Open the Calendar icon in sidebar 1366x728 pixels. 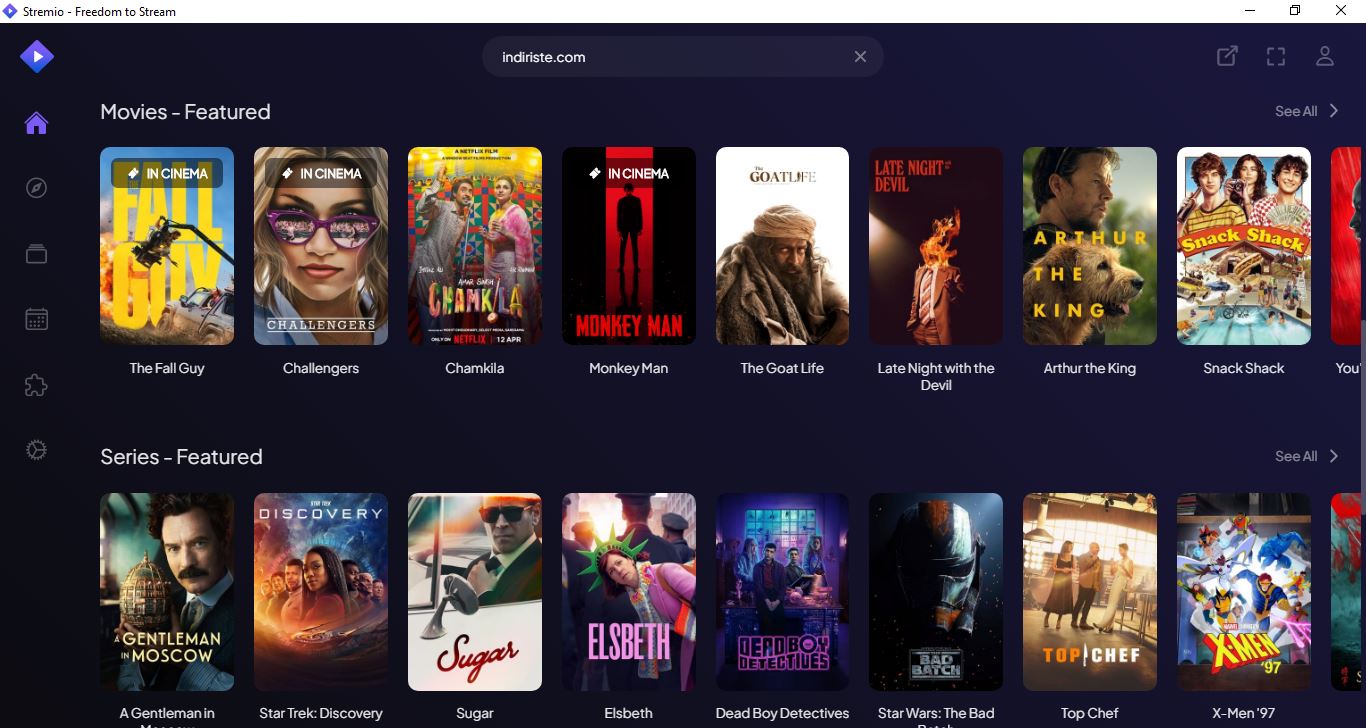click(x=36, y=320)
